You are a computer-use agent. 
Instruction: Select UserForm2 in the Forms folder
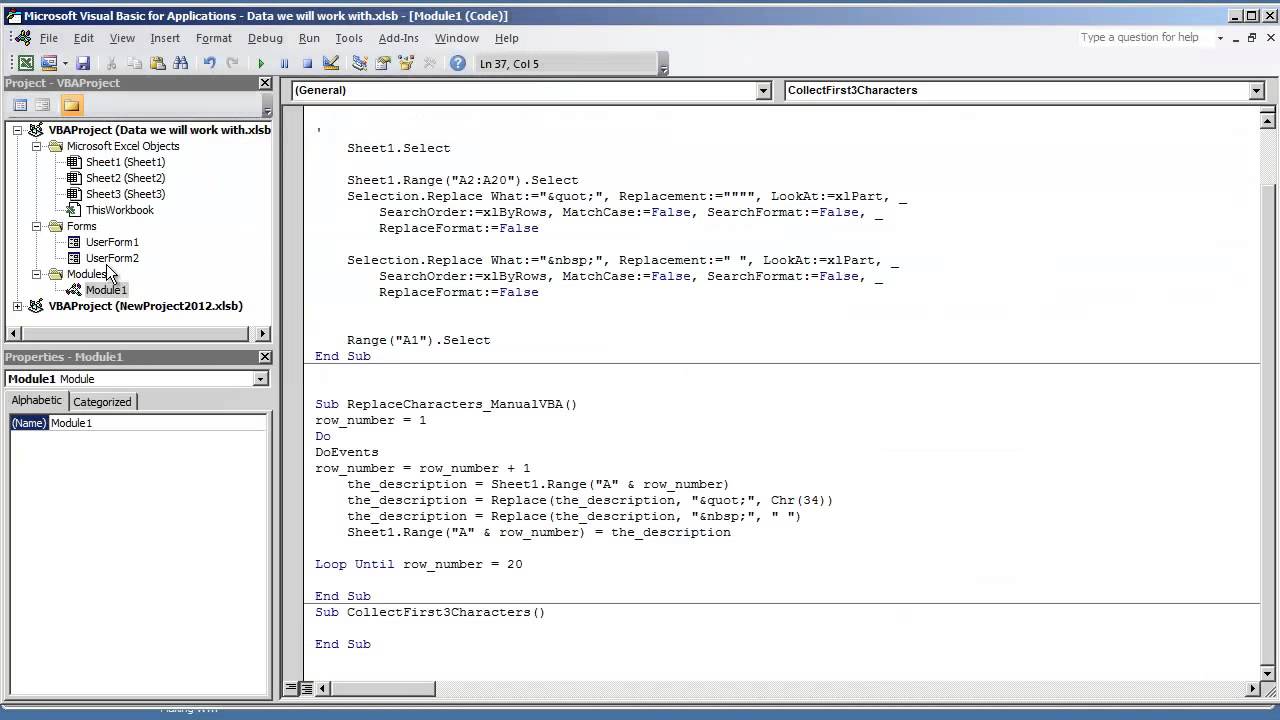tap(112, 258)
